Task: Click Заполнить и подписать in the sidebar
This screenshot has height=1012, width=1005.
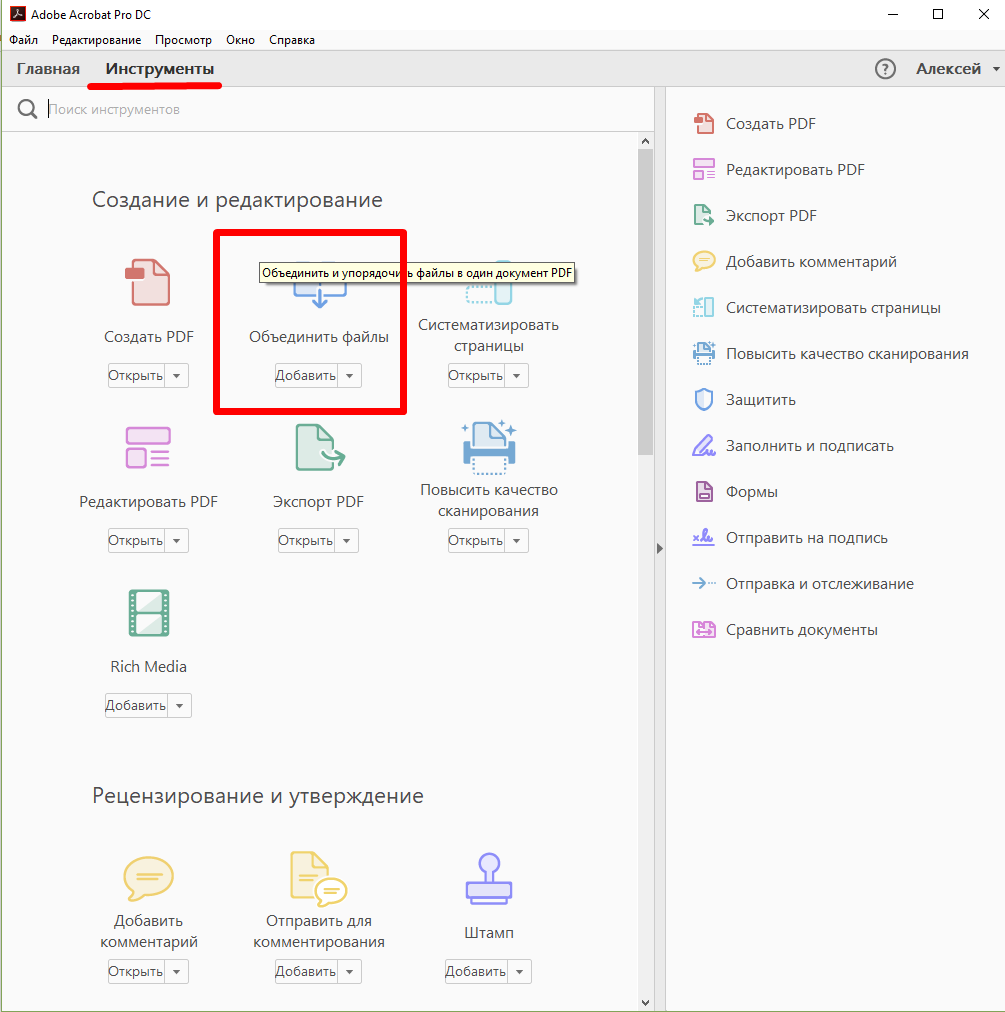Action: point(809,446)
